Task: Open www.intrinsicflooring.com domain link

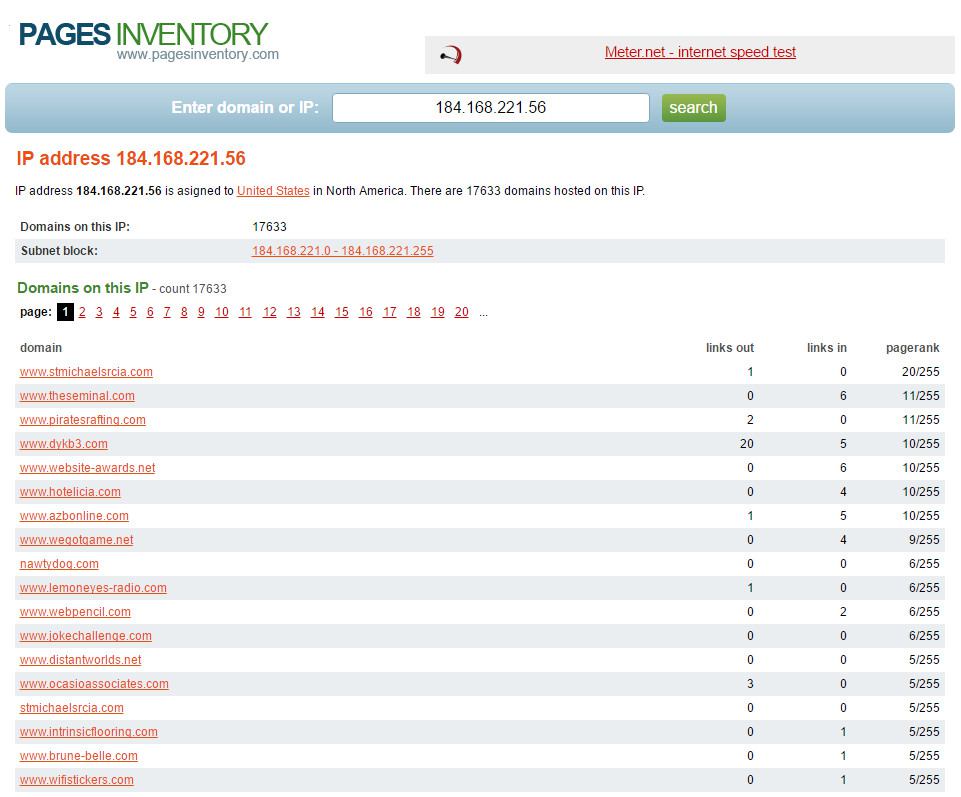Action: point(89,732)
